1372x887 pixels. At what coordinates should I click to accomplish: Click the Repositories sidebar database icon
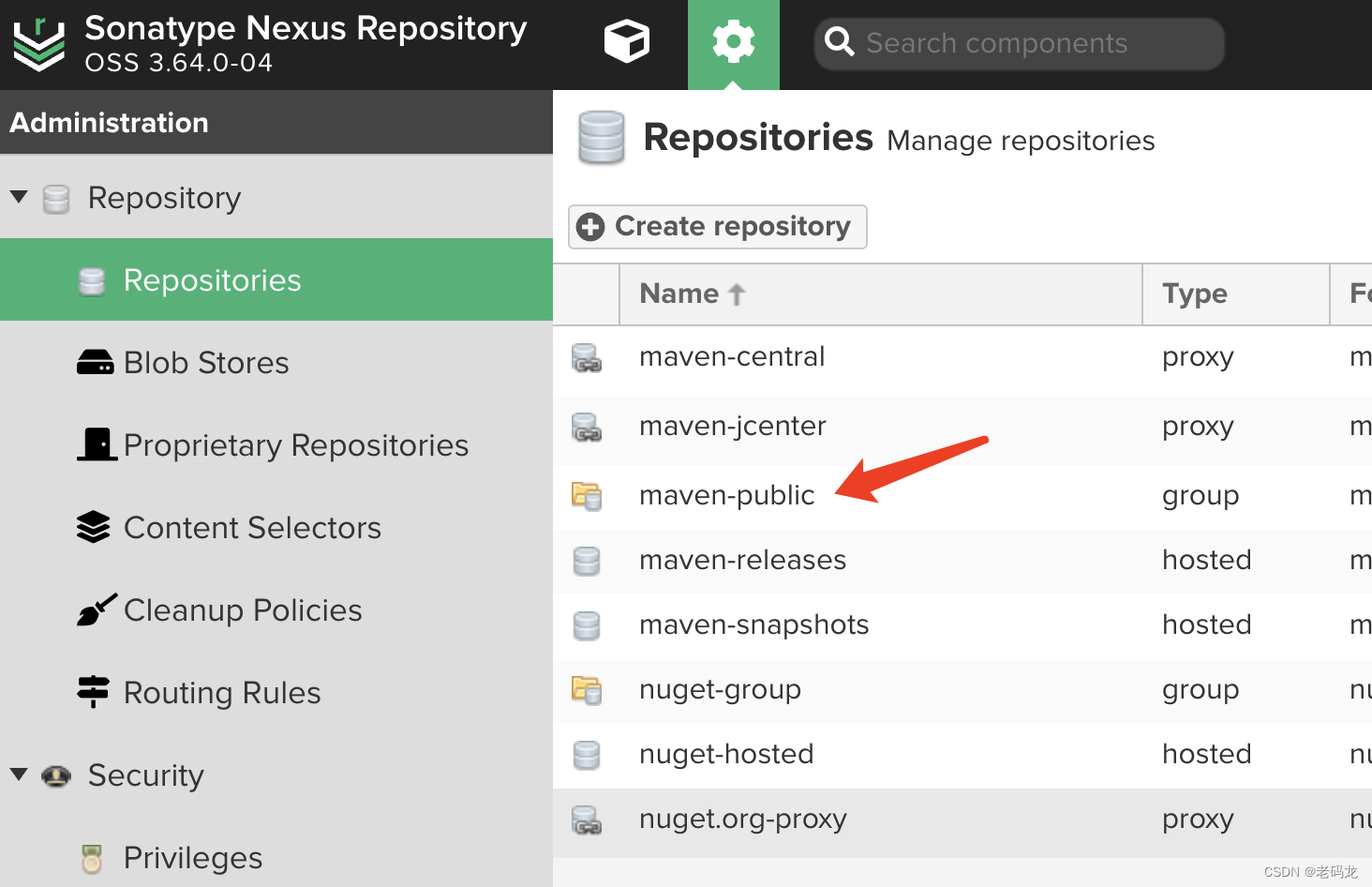click(x=92, y=281)
